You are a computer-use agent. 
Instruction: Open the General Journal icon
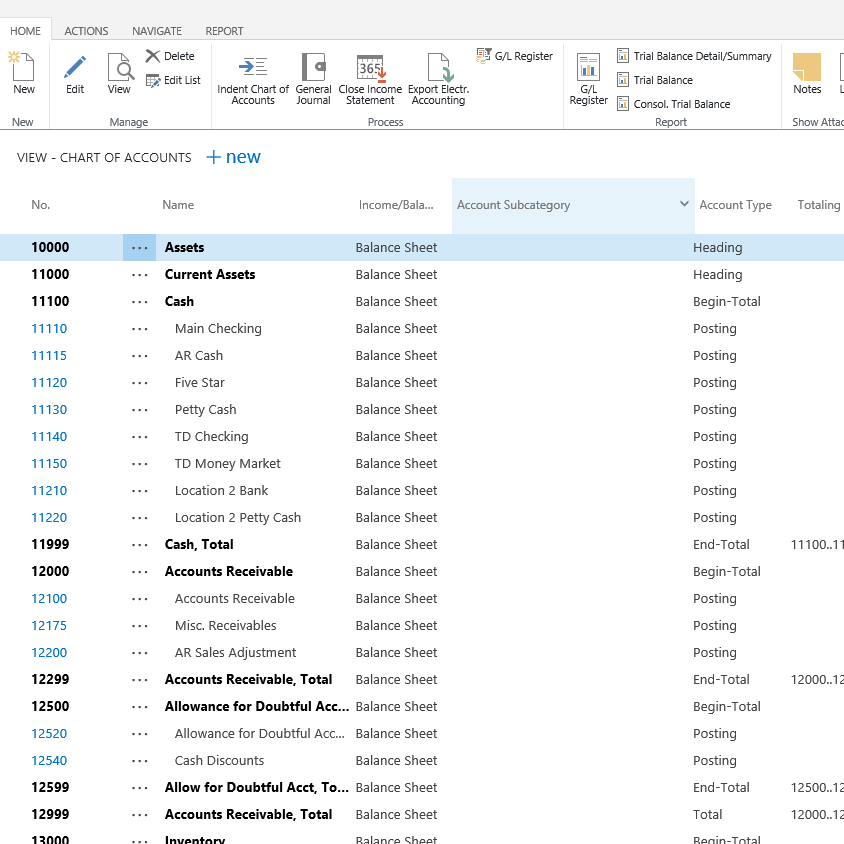313,68
